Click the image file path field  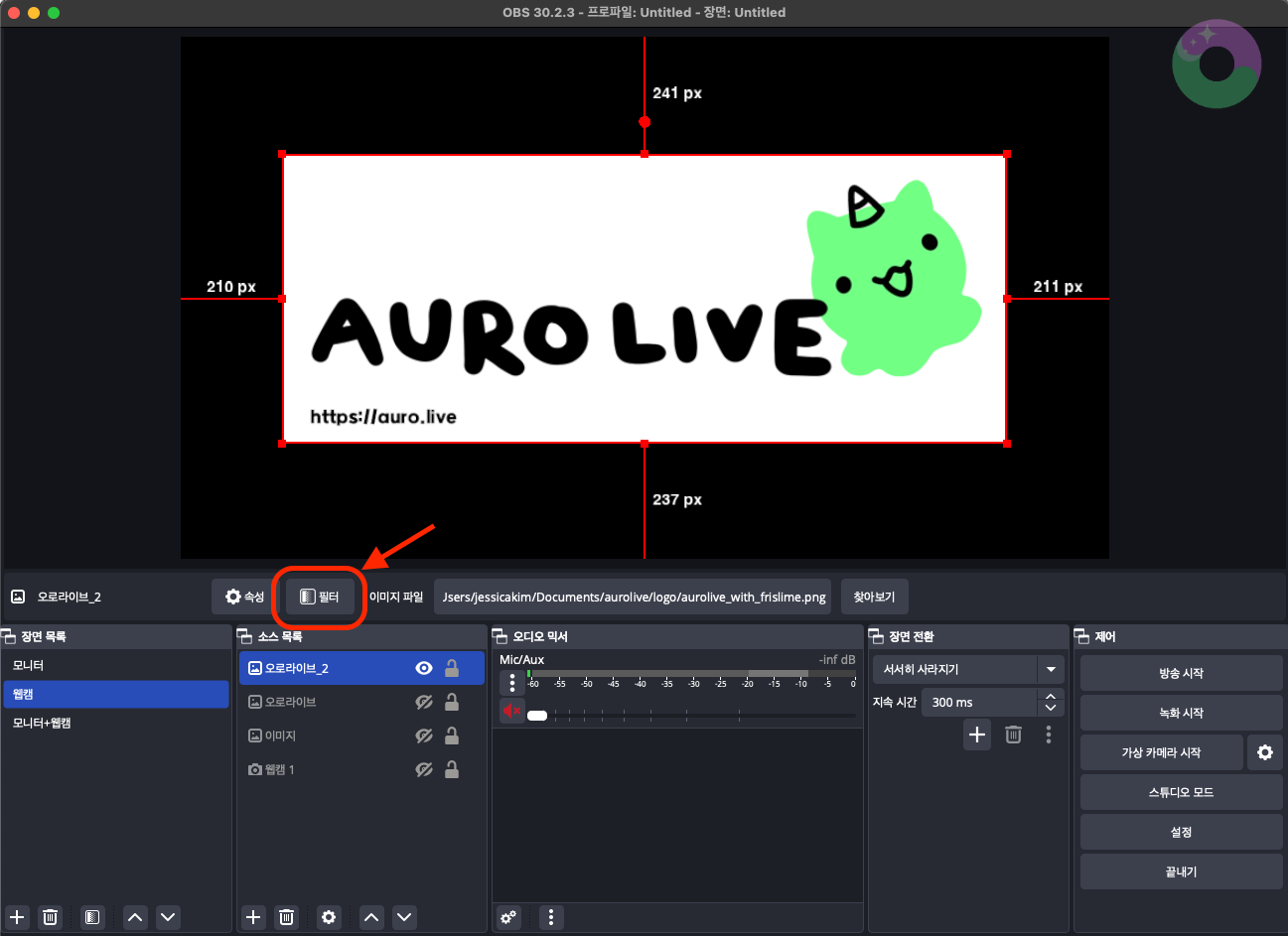coord(633,597)
